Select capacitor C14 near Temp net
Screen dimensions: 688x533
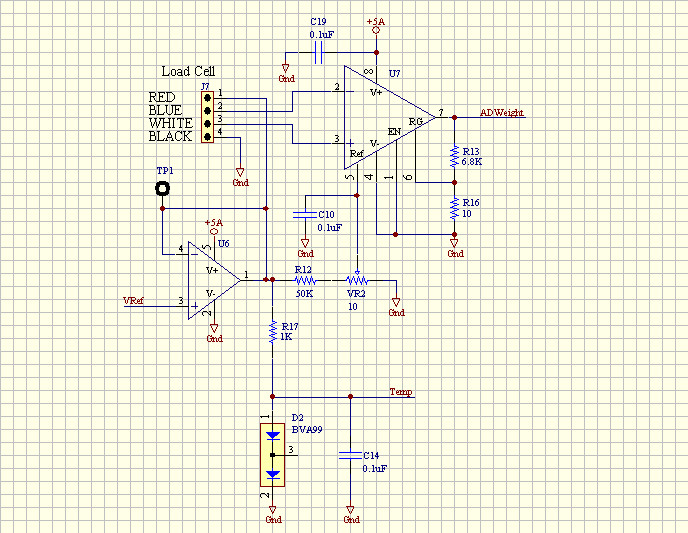tap(350, 455)
